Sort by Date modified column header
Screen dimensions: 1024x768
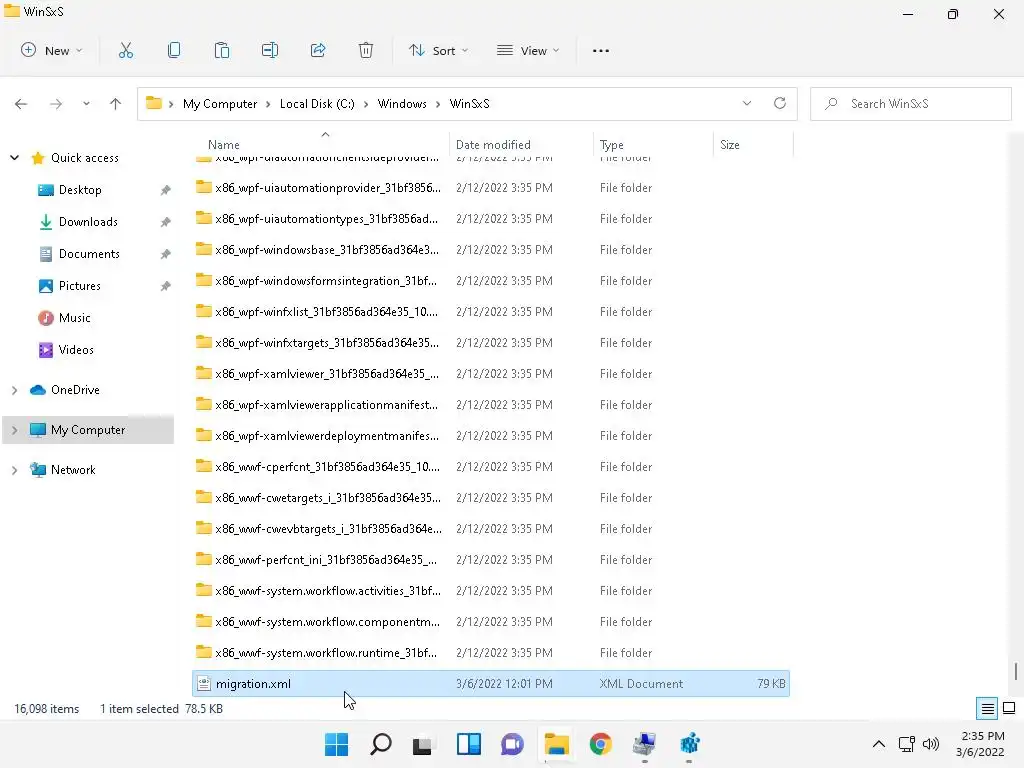[x=493, y=145]
